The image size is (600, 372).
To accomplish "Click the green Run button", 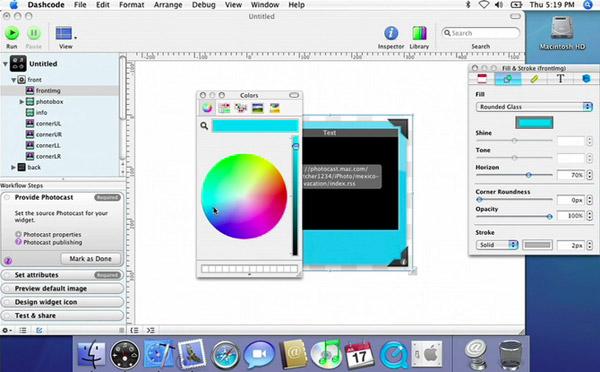I will coord(12,34).
